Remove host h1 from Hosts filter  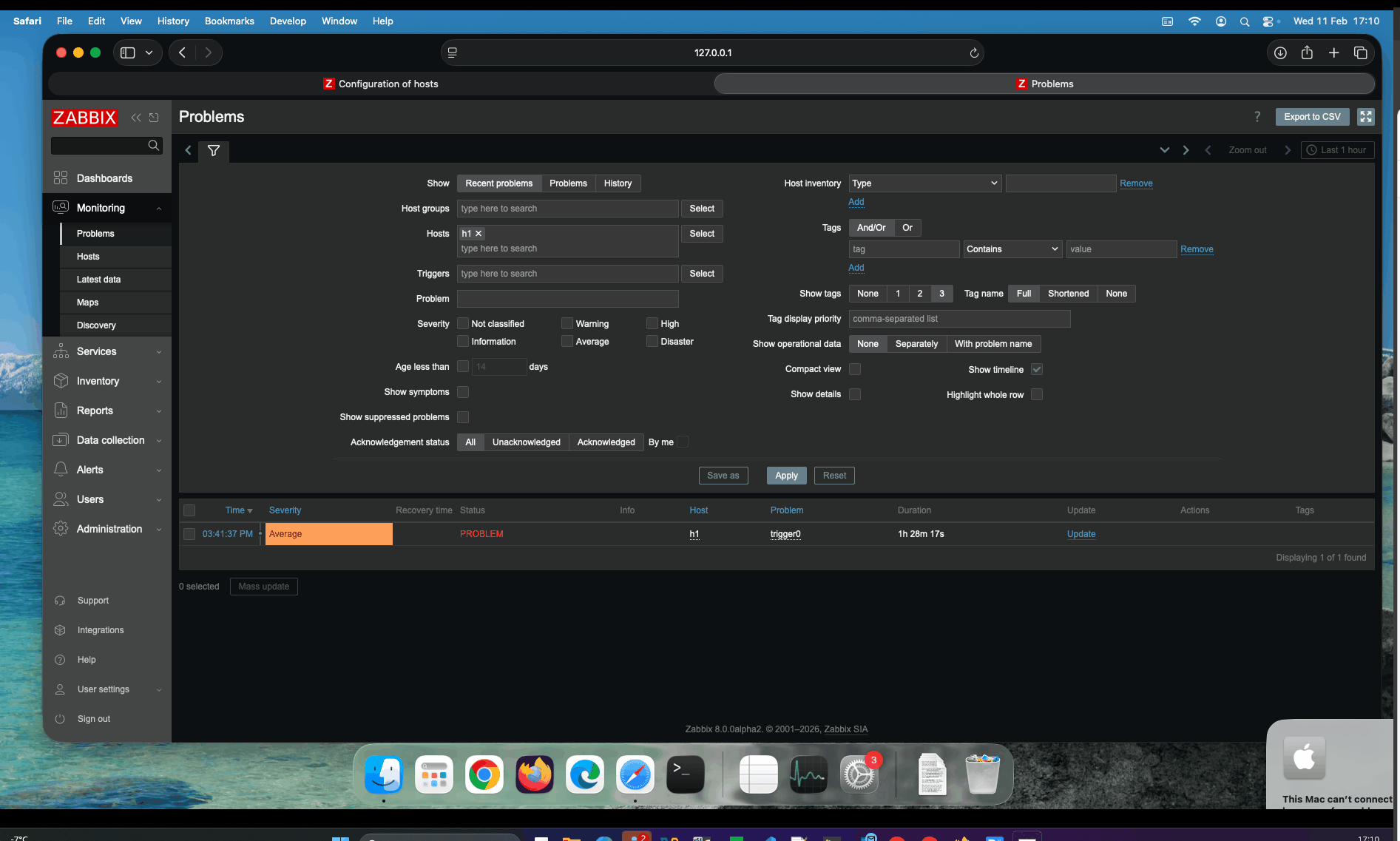click(478, 234)
